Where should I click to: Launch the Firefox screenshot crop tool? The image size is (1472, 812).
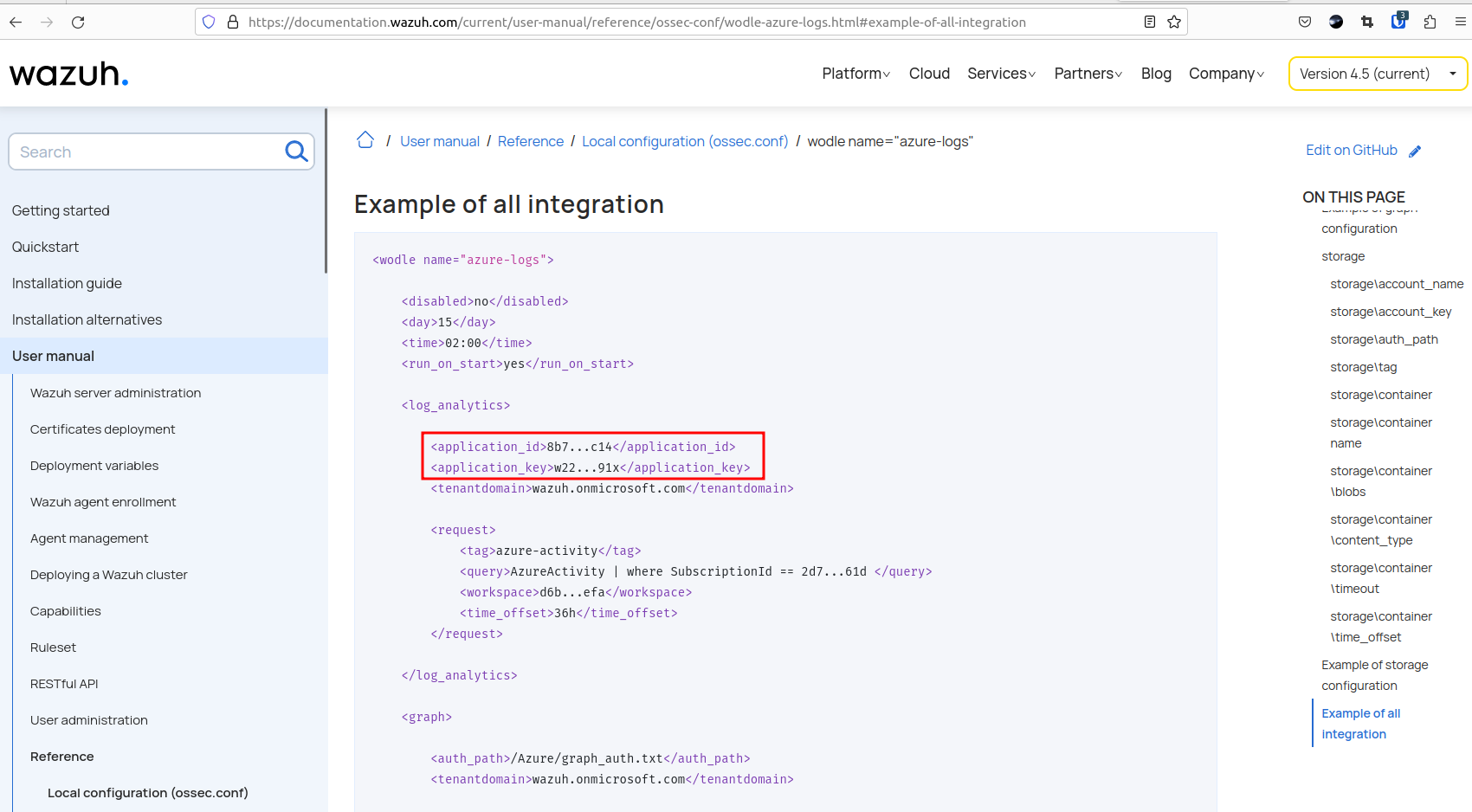pyautogui.click(x=1367, y=22)
